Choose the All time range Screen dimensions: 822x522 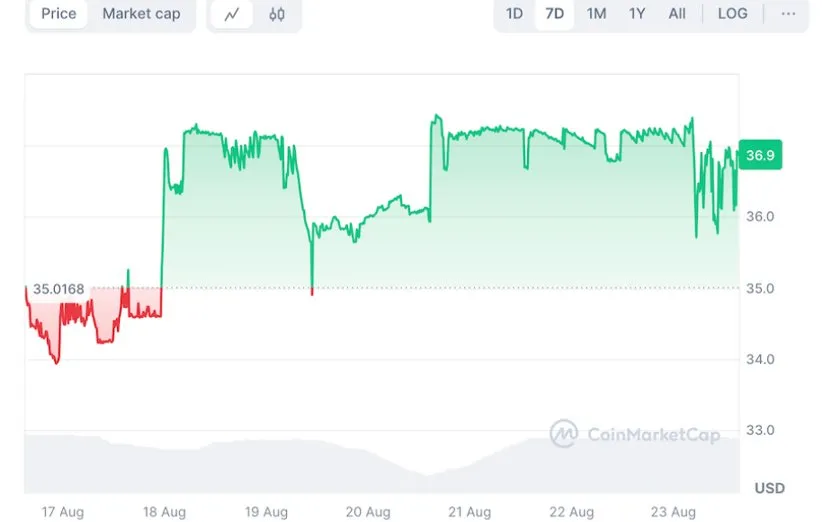[677, 14]
